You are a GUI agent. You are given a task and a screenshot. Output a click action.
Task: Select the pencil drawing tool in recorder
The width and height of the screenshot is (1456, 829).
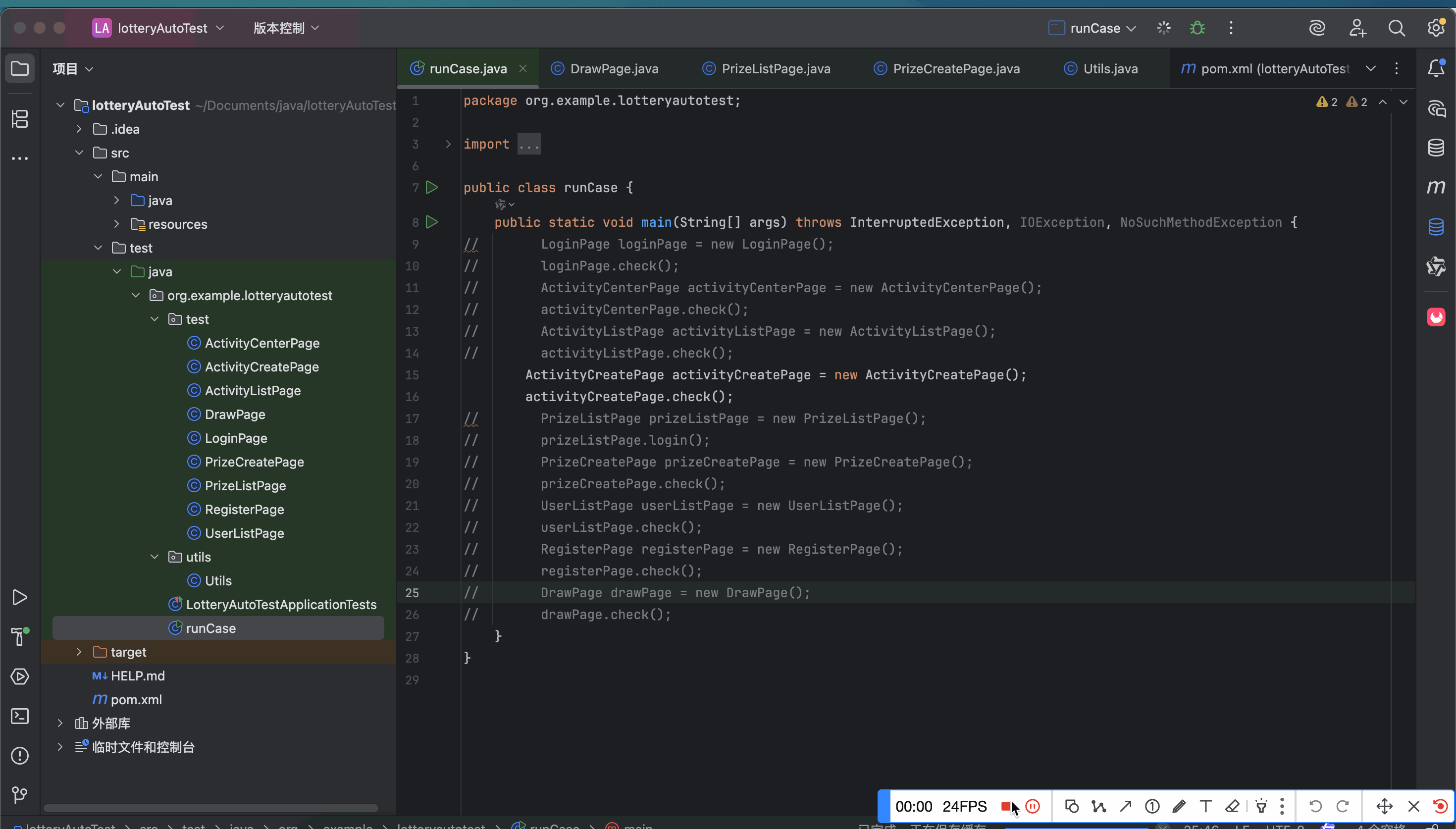pyautogui.click(x=1179, y=806)
